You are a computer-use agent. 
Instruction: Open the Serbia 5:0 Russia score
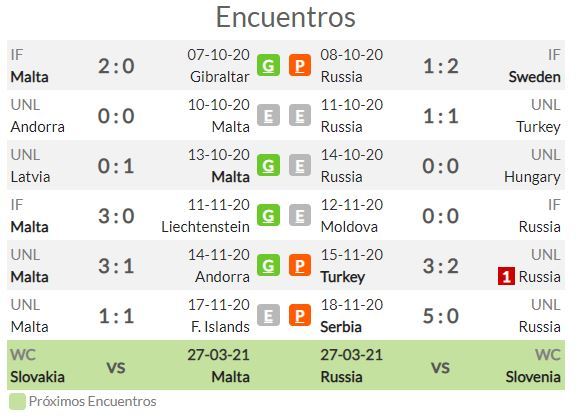pyautogui.click(x=441, y=316)
